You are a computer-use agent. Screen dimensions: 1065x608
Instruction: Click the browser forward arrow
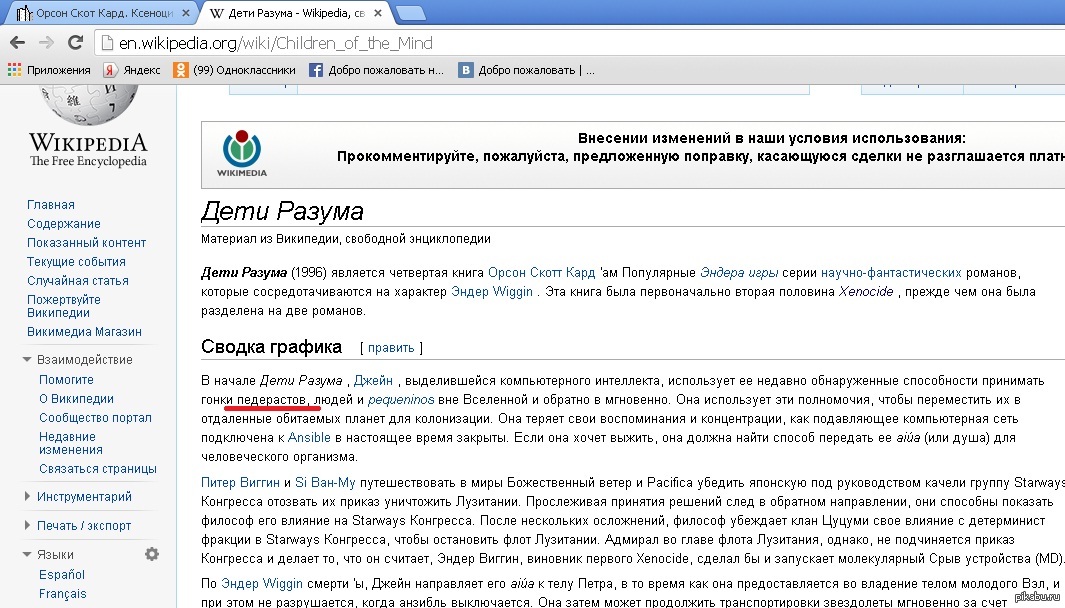coord(46,43)
